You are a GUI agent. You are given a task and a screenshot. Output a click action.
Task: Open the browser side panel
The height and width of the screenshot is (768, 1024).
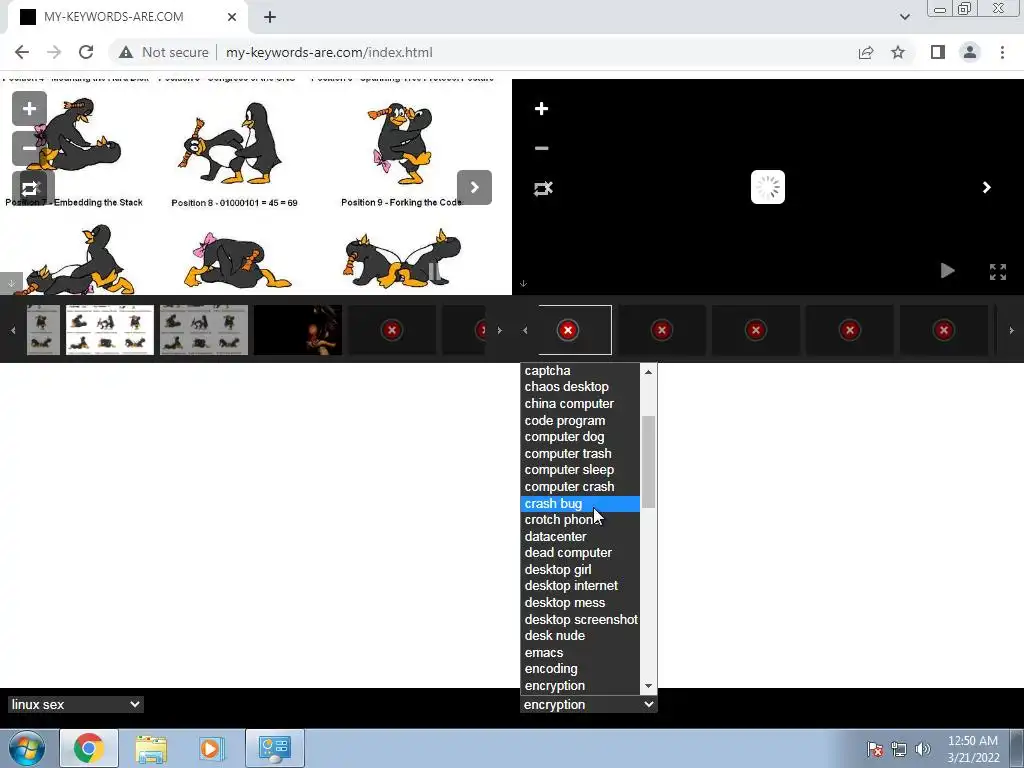pos(938,52)
